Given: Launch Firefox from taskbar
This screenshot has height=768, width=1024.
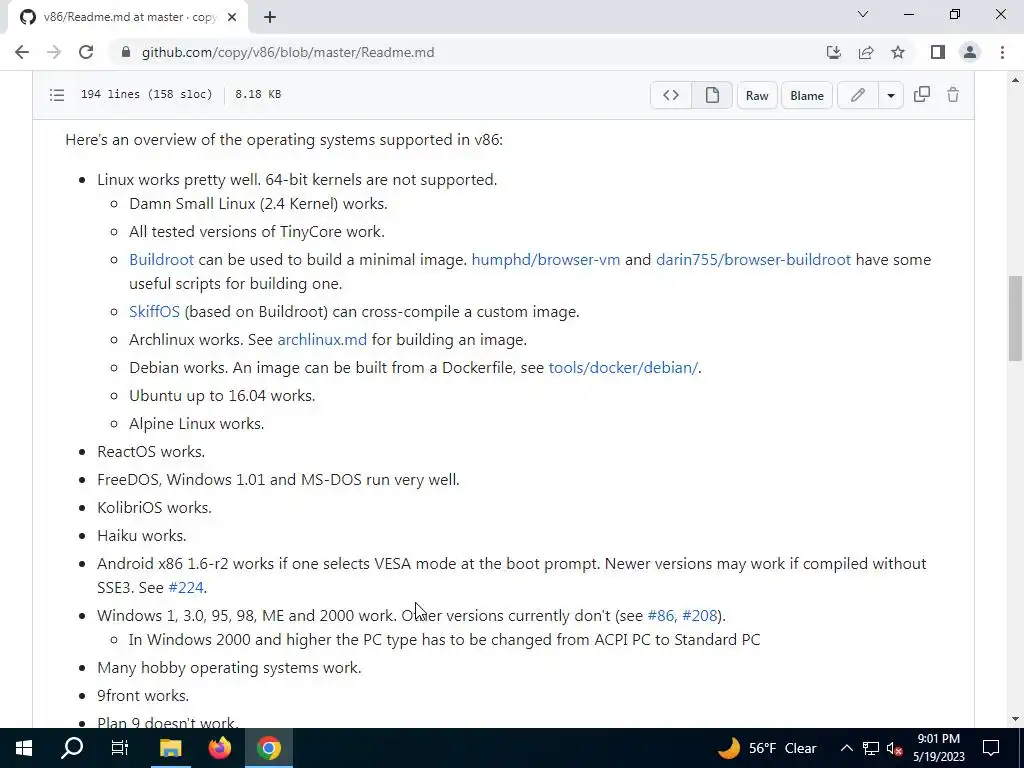Looking at the screenshot, I should (219, 748).
